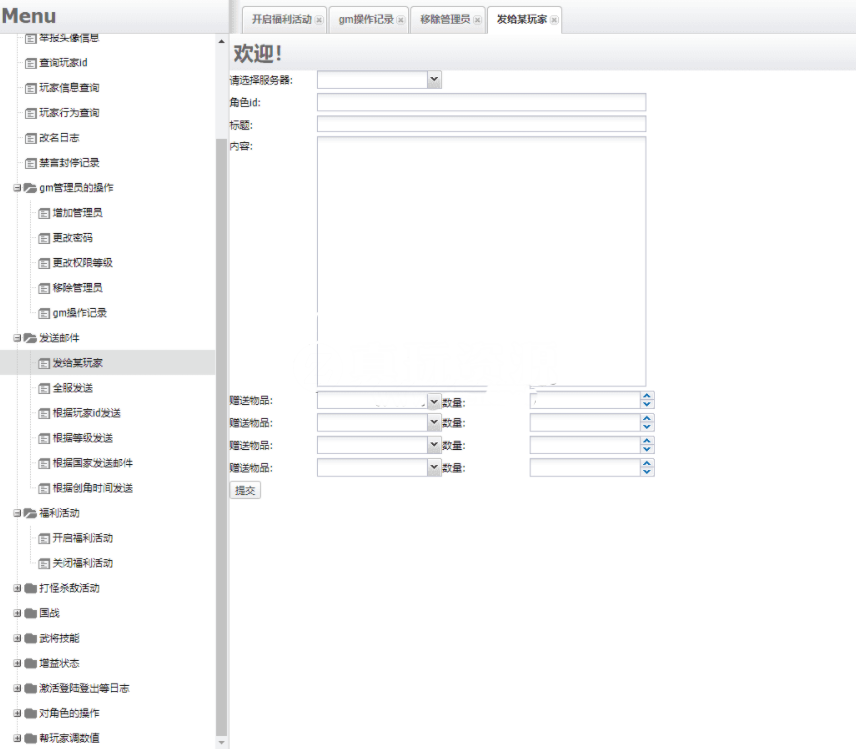Click the page icon next to 全服发送
This screenshot has height=749, width=856.
(x=43, y=388)
